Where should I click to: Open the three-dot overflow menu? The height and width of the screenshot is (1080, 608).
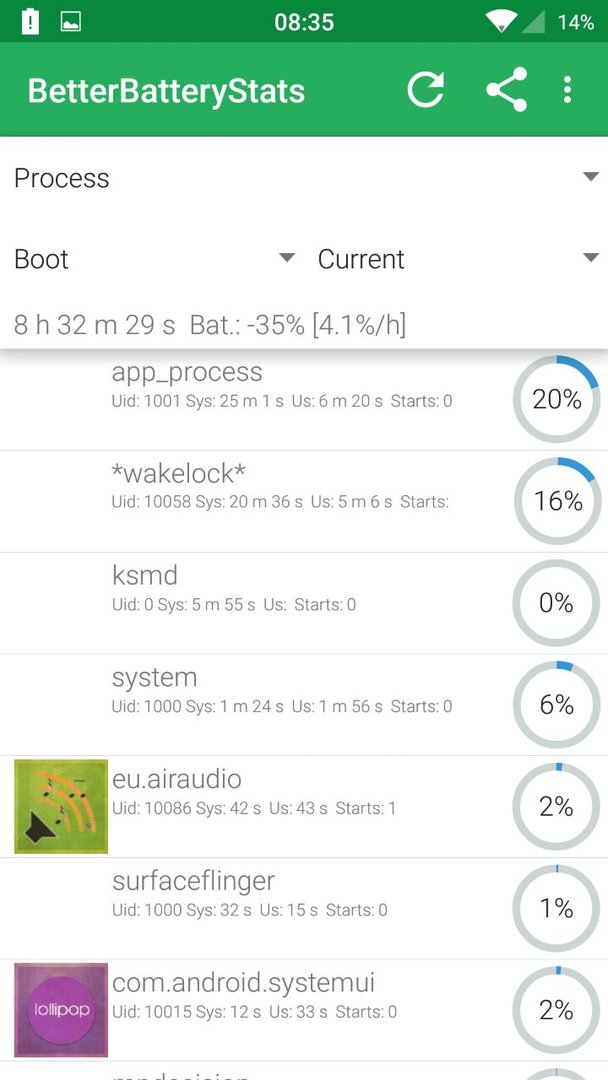pos(567,90)
